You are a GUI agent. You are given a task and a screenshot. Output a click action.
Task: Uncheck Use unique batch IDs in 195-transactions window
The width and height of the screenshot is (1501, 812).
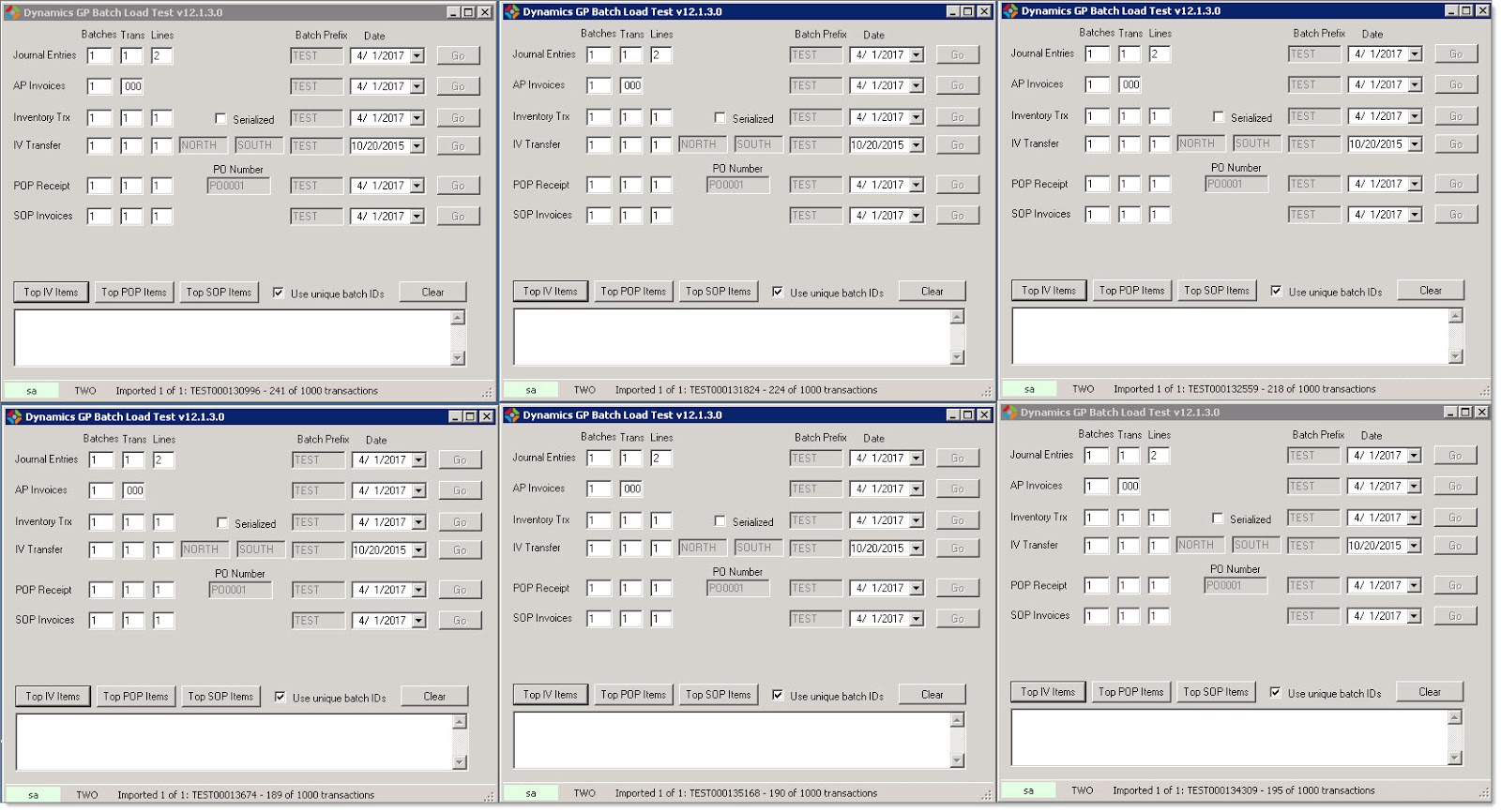(1275, 692)
